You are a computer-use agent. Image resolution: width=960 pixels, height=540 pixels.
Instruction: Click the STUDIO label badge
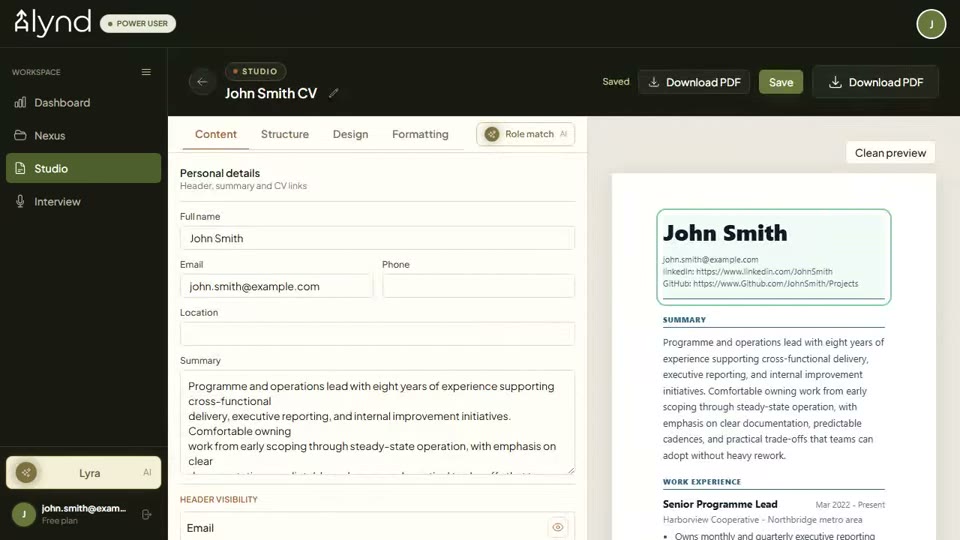(255, 71)
